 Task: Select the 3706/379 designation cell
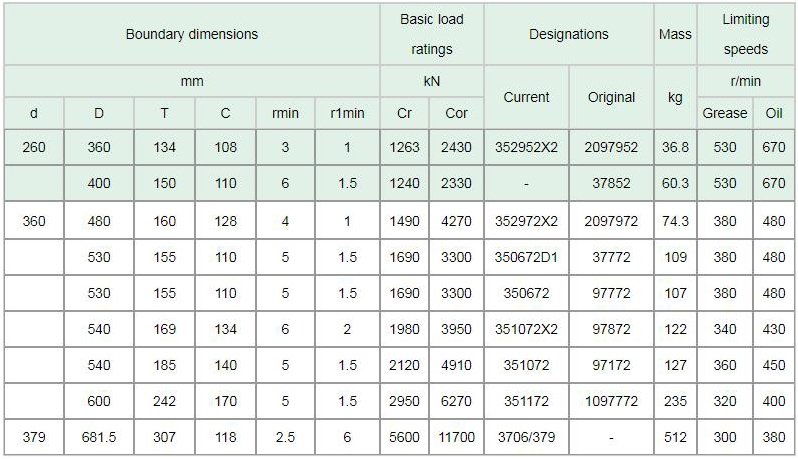coord(526,436)
